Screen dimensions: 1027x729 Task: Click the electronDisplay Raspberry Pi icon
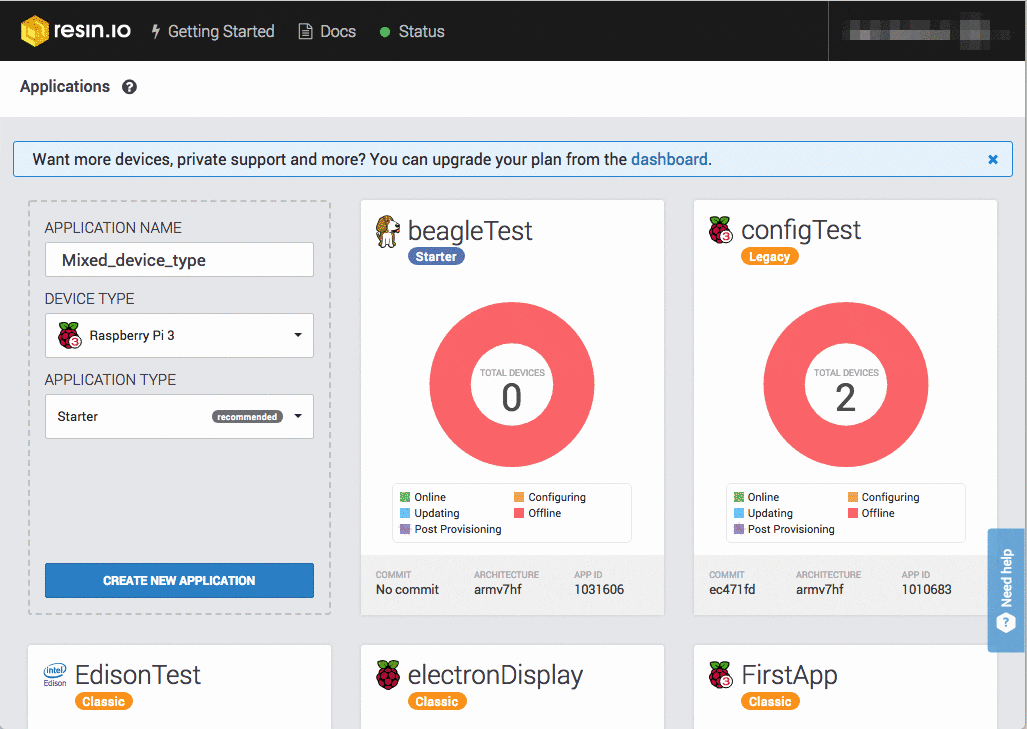tap(388, 675)
